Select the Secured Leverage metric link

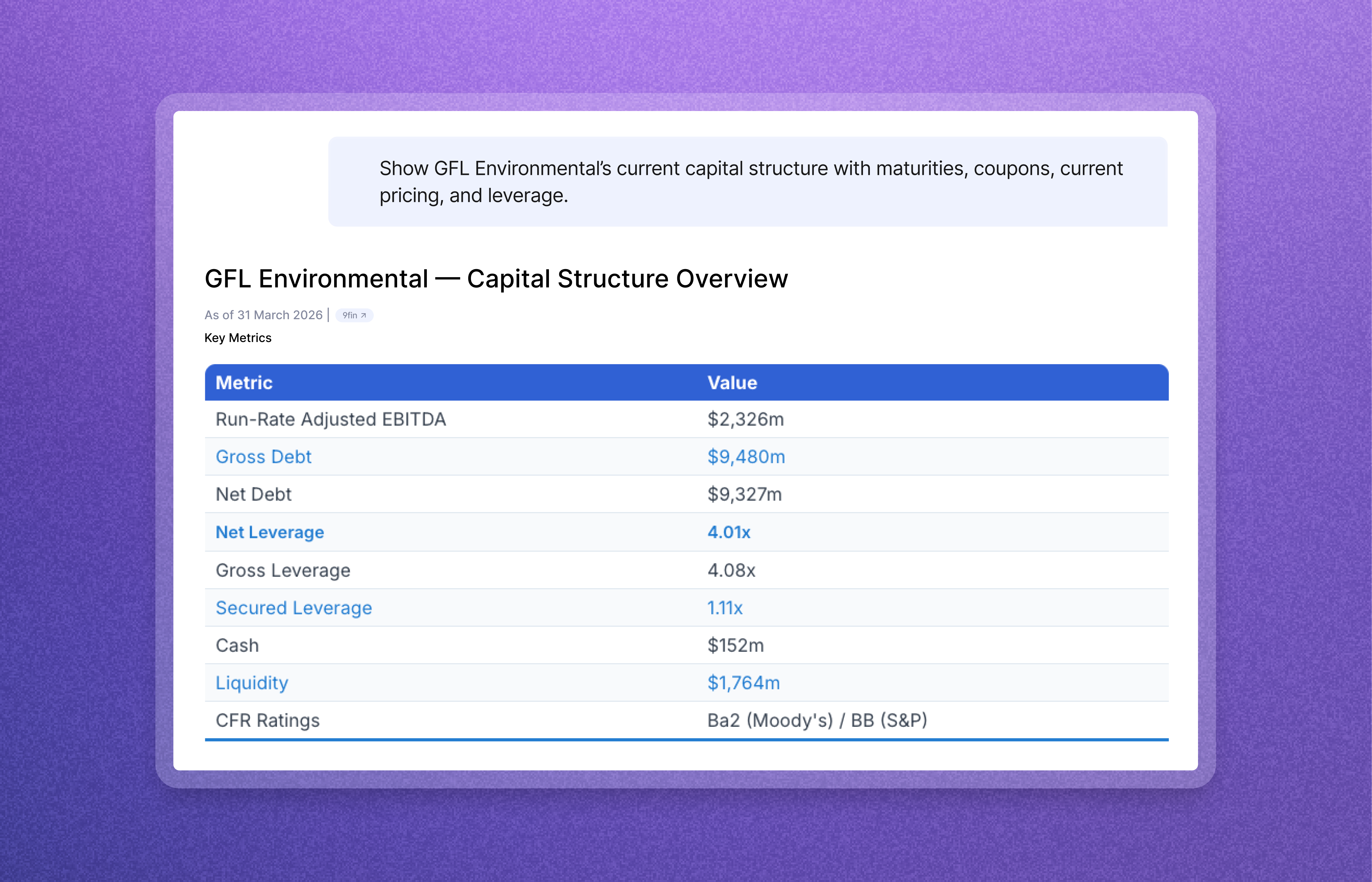point(294,608)
